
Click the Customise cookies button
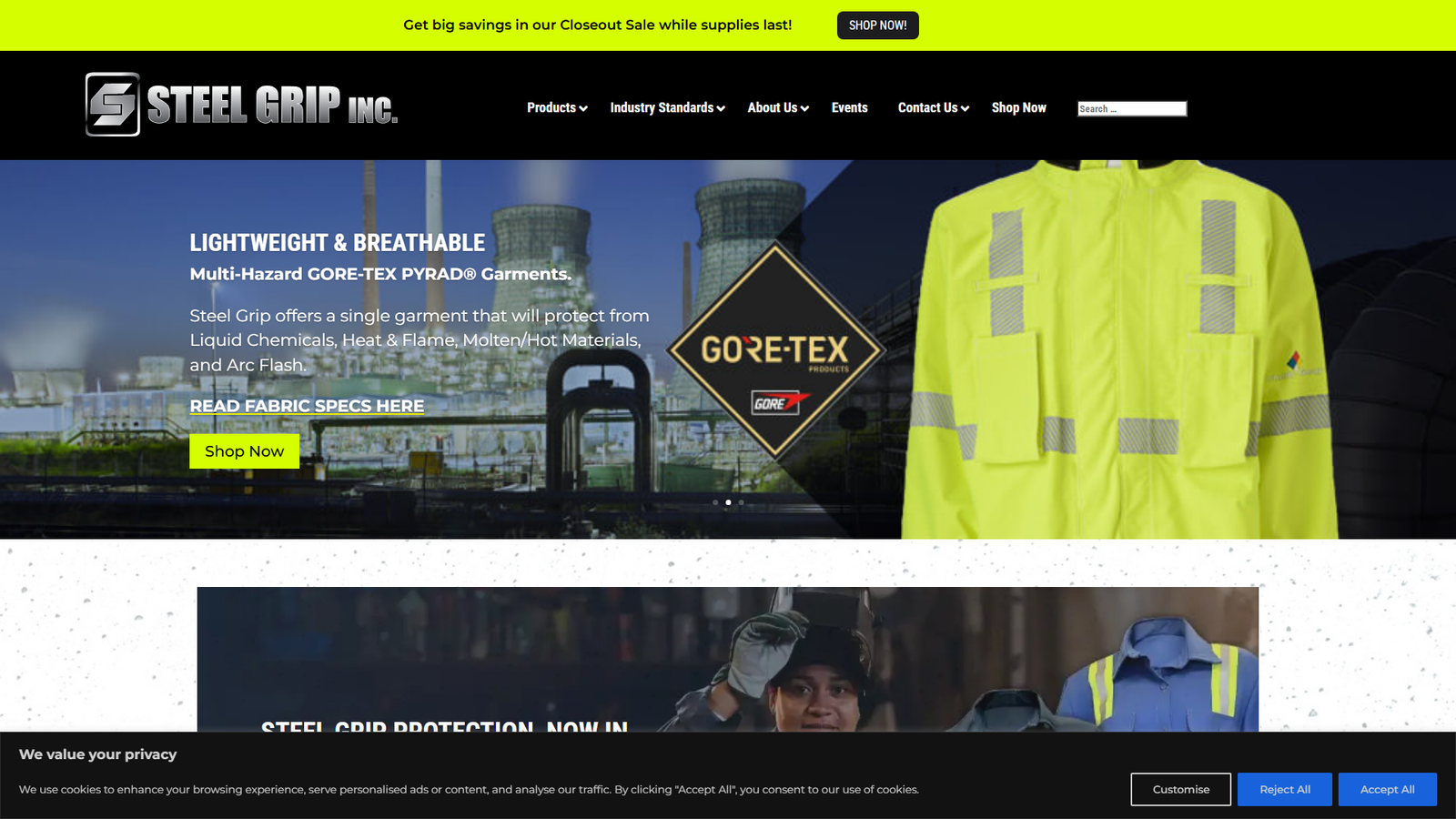click(x=1180, y=789)
